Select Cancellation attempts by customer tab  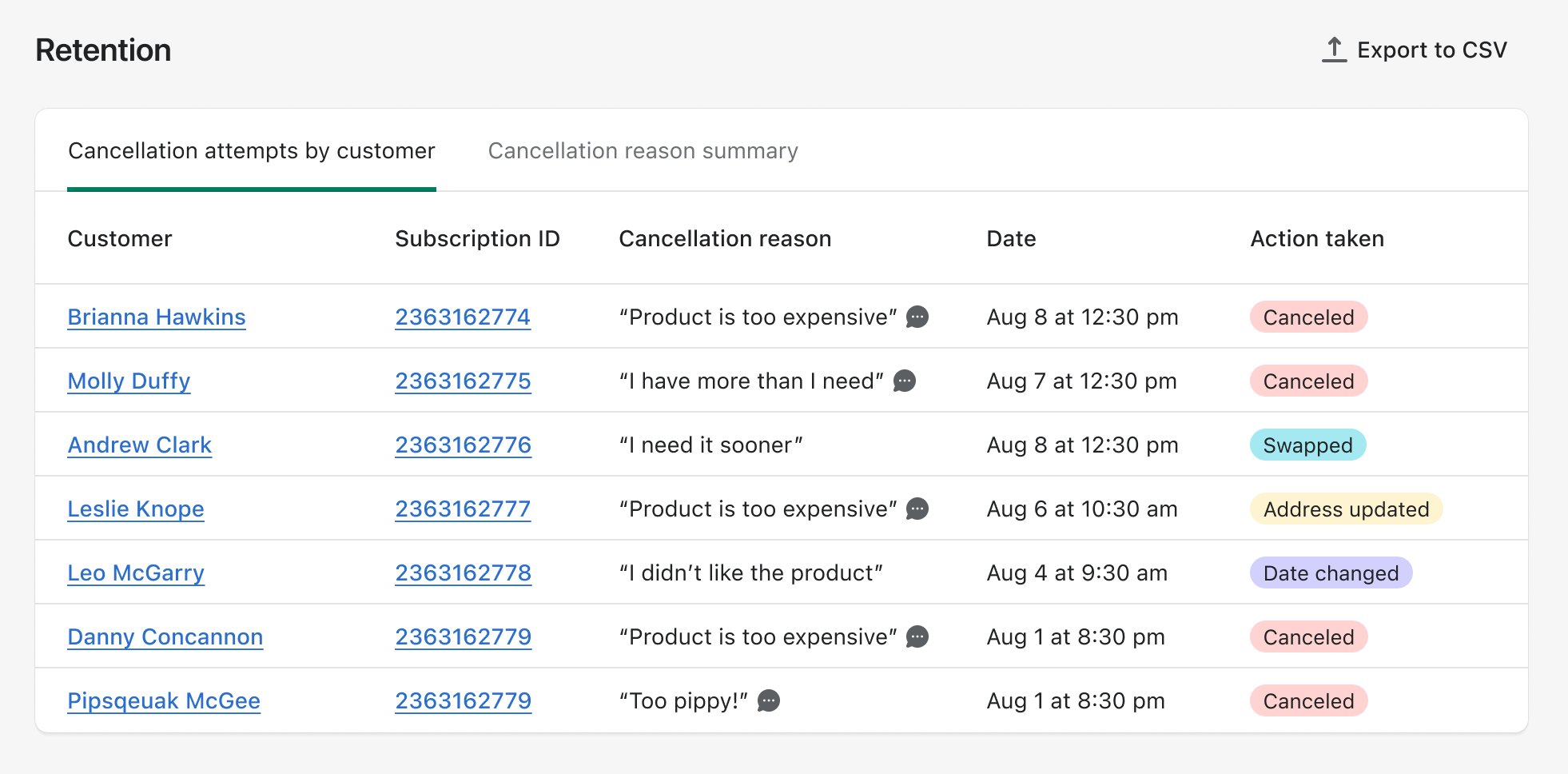tap(251, 151)
